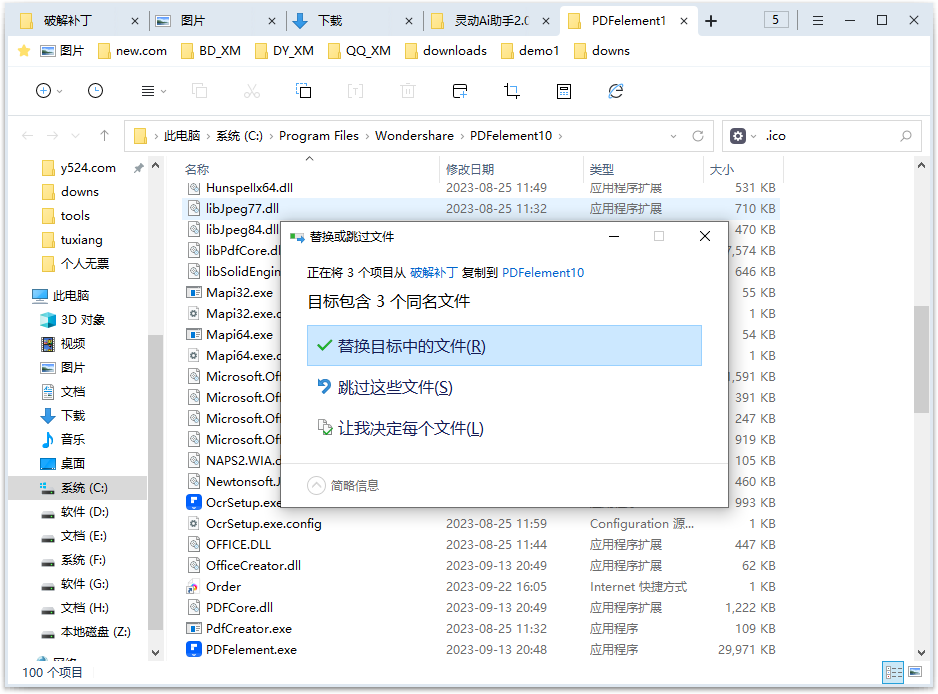Viewport: 938px width, 694px height.
Task: Go up one folder level arrow
Action: coord(105,136)
